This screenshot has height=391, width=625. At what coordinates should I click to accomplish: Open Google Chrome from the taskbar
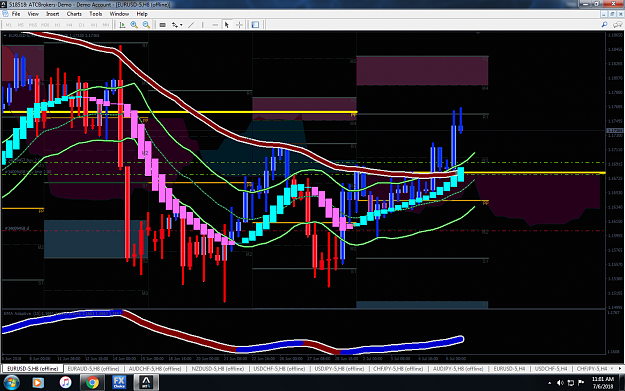pos(92,383)
